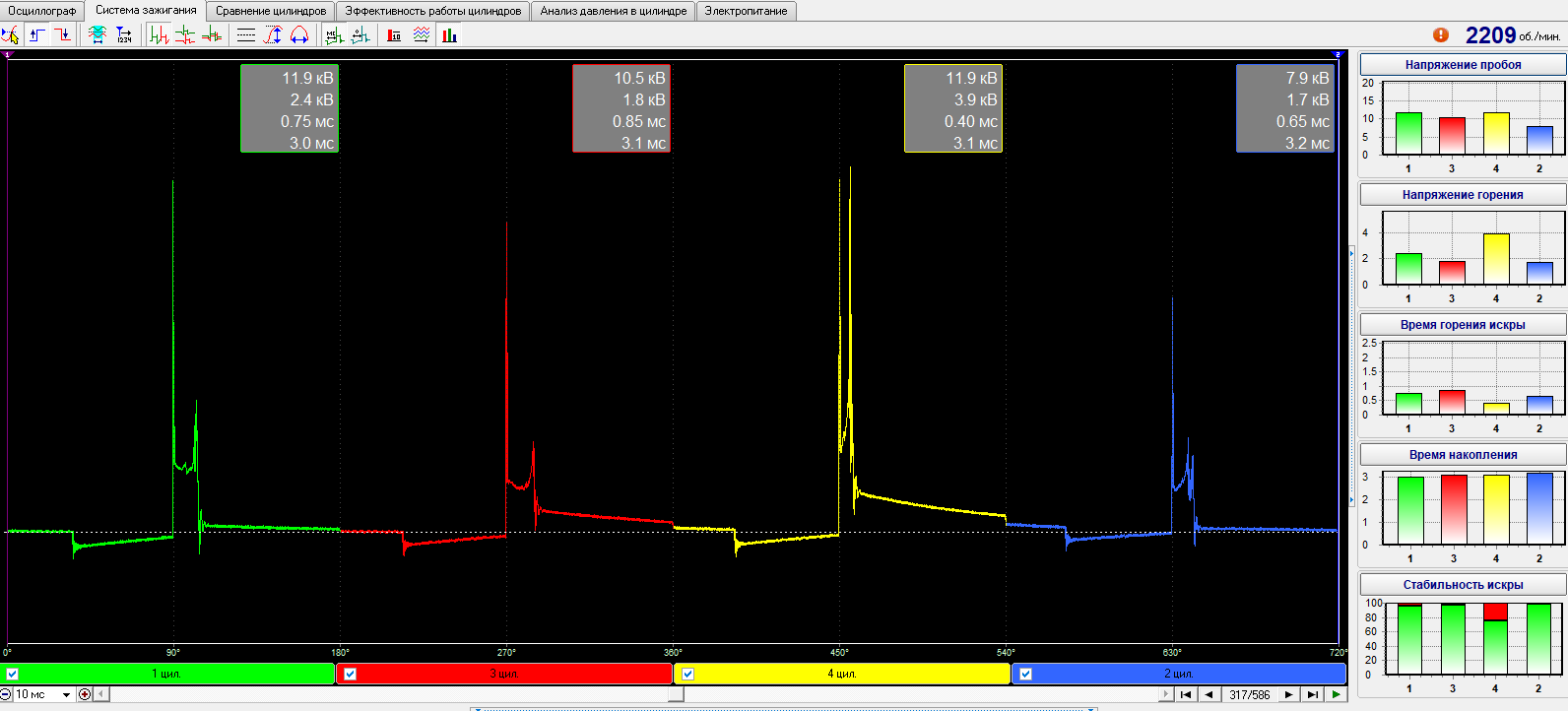This screenshot has height=711, width=1568.
Task: Select the stacked raster waveform view icon
Action: [185, 35]
